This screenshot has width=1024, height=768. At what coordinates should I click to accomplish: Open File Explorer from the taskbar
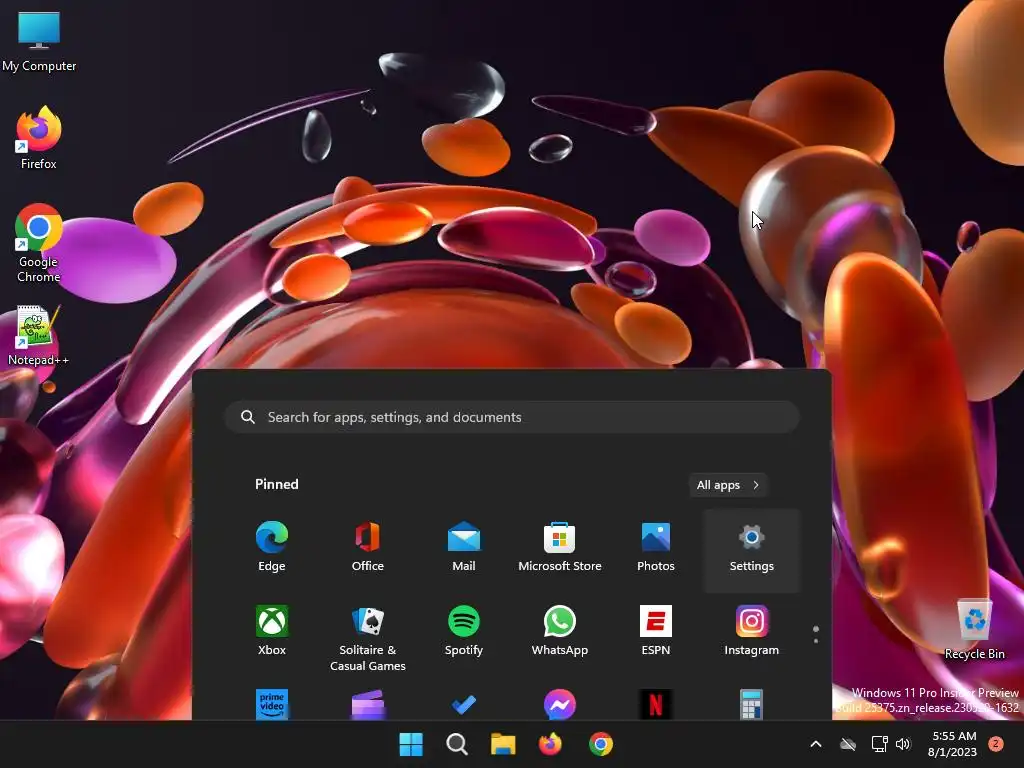coord(503,744)
